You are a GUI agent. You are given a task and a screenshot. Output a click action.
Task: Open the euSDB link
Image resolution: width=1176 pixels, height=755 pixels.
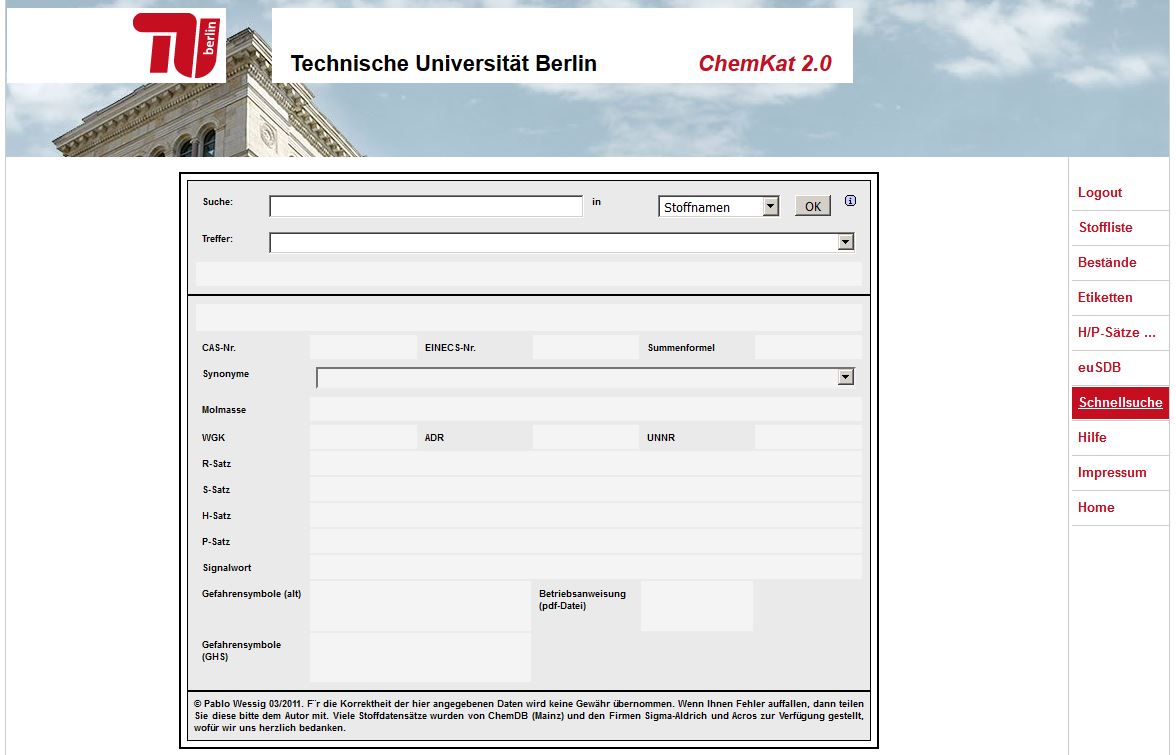[x=1099, y=367]
